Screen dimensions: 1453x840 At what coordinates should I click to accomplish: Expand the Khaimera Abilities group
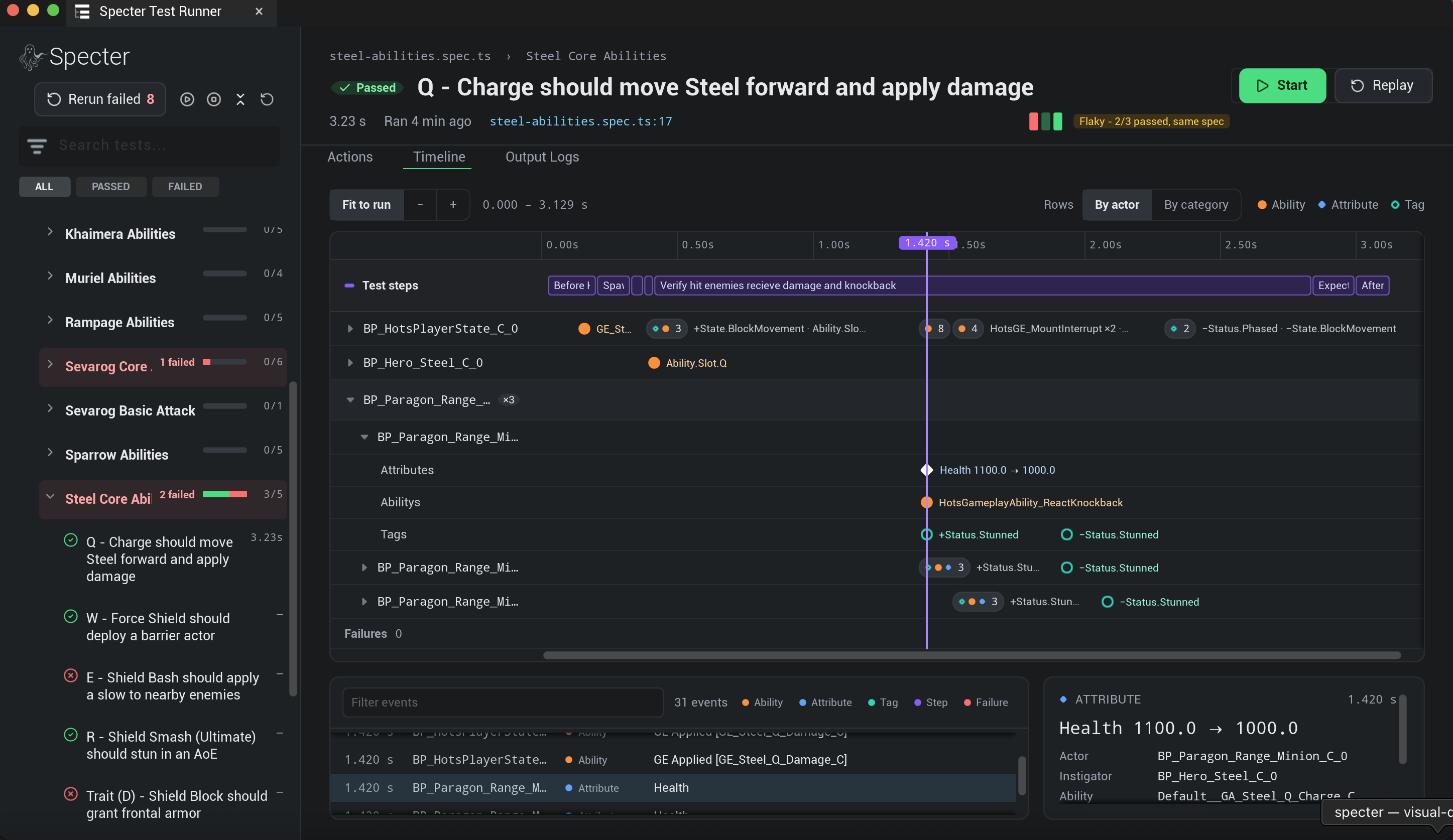[x=50, y=232]
